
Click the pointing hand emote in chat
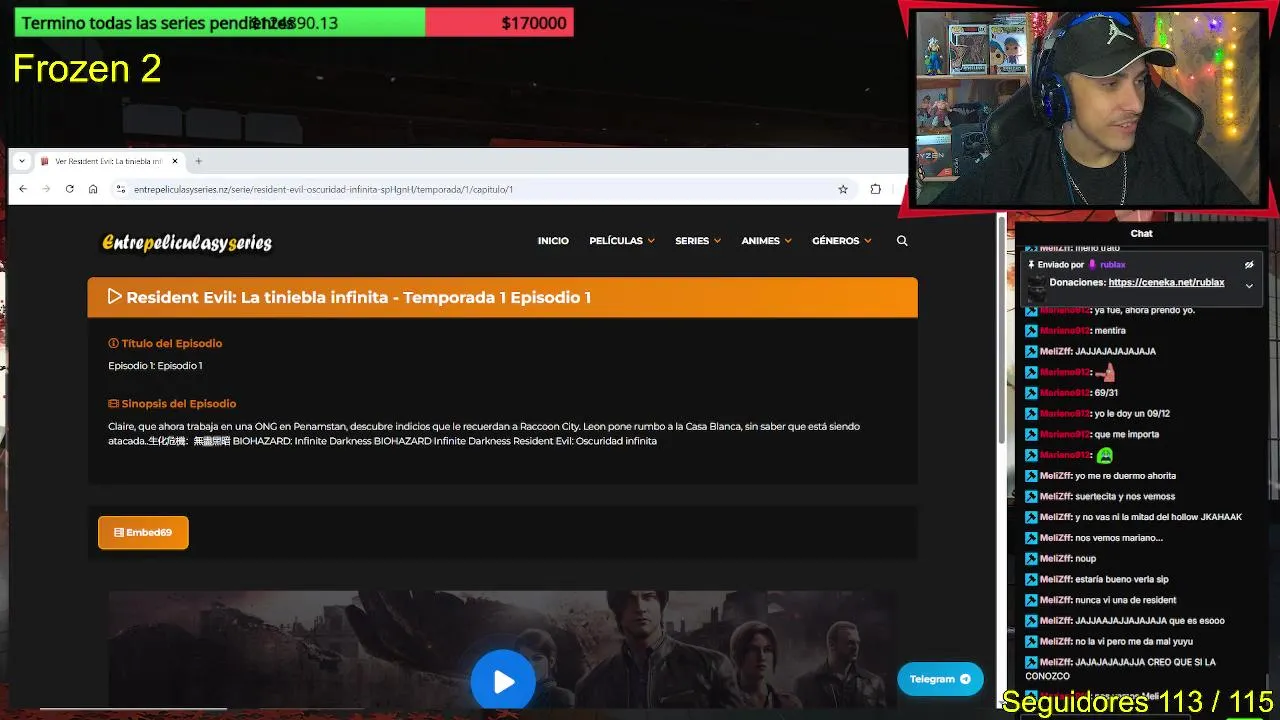(x=1105, y=373)
